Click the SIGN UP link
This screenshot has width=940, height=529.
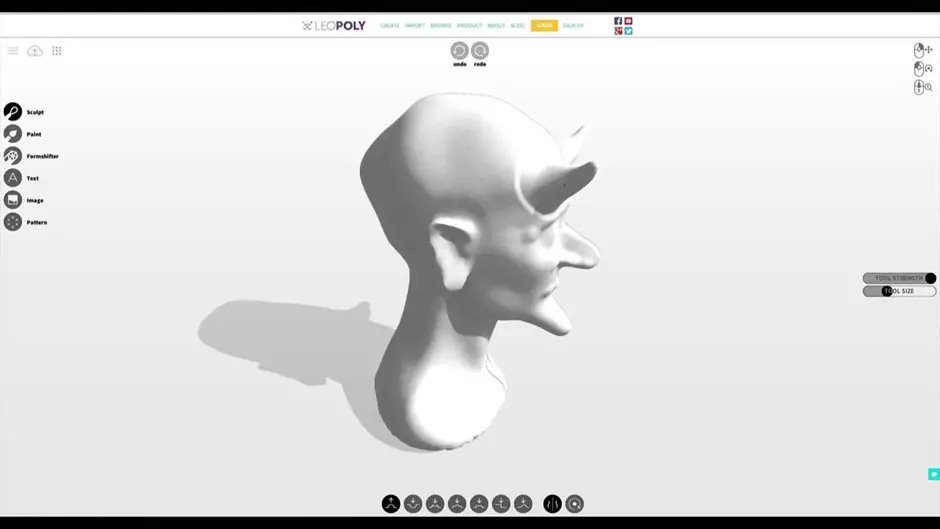pos(573,26)
